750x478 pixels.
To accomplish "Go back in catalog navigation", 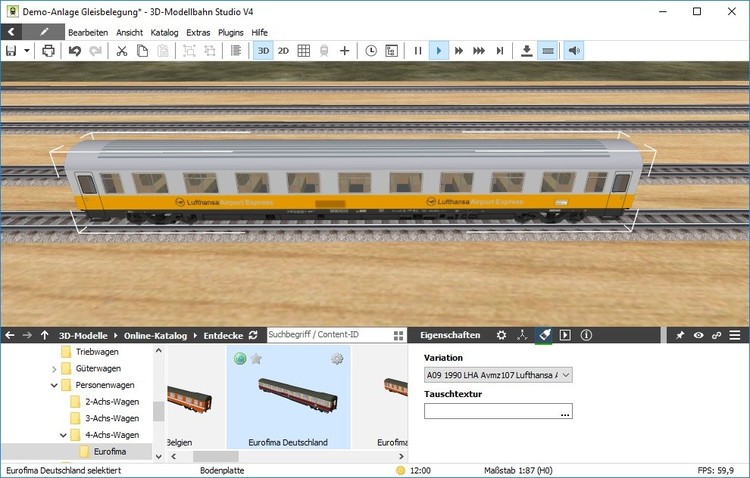I will click(x=10, y=335).
